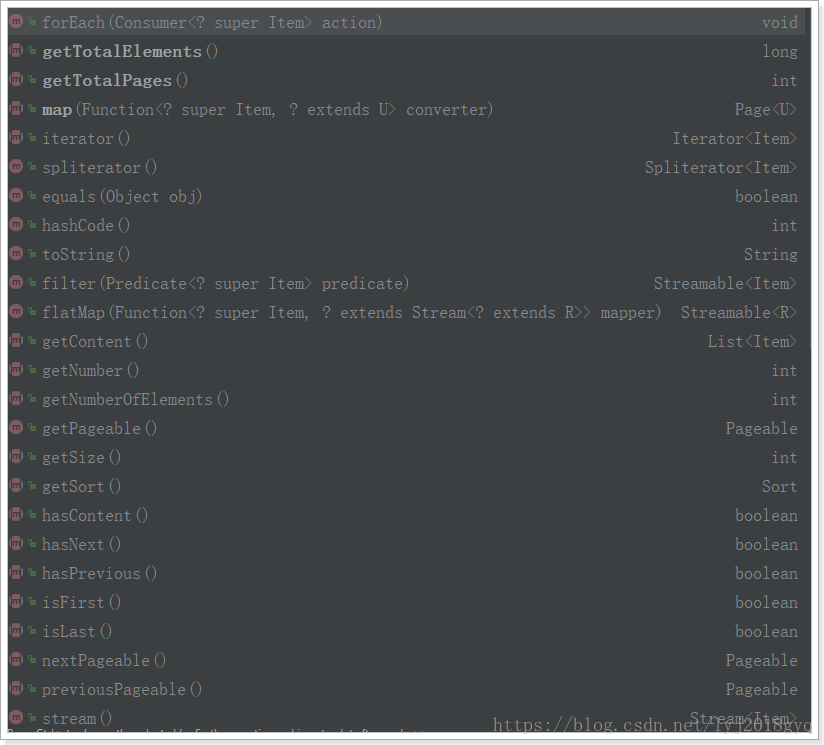Click the green public marker beside hashCode
This screenshot has height=745, width=824.
click(x=33, y=224)
